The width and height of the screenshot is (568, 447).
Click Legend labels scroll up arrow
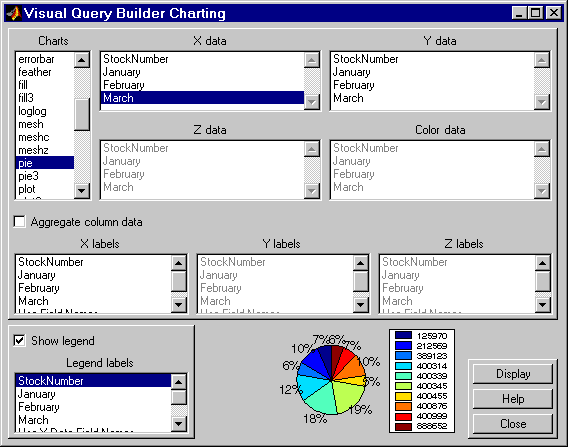pyautogui.click(x=179, y=382)
